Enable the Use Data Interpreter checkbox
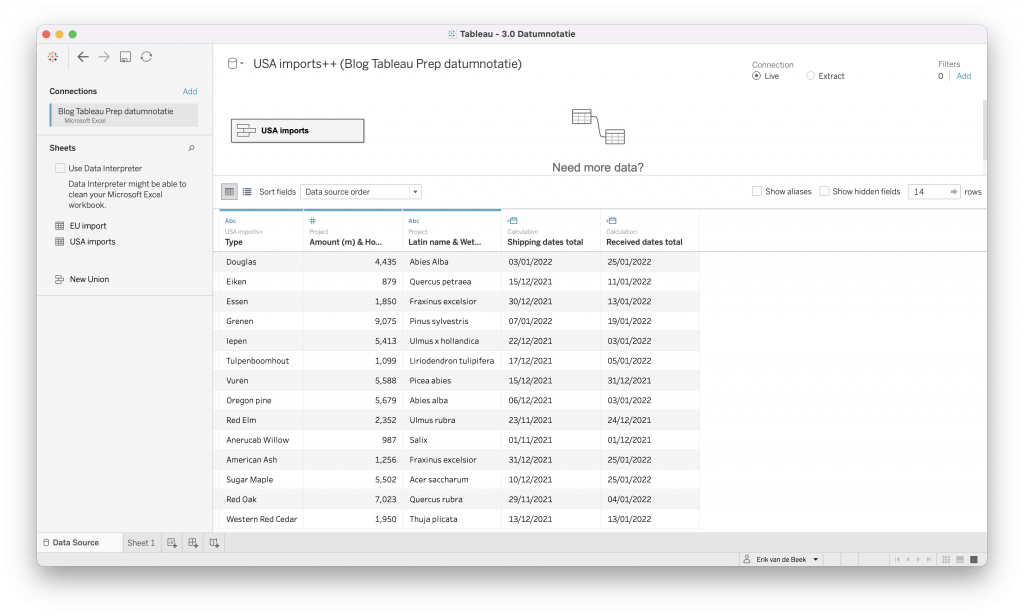The height and width of the screenshot is (615, 1024). [x=61, y=169]
